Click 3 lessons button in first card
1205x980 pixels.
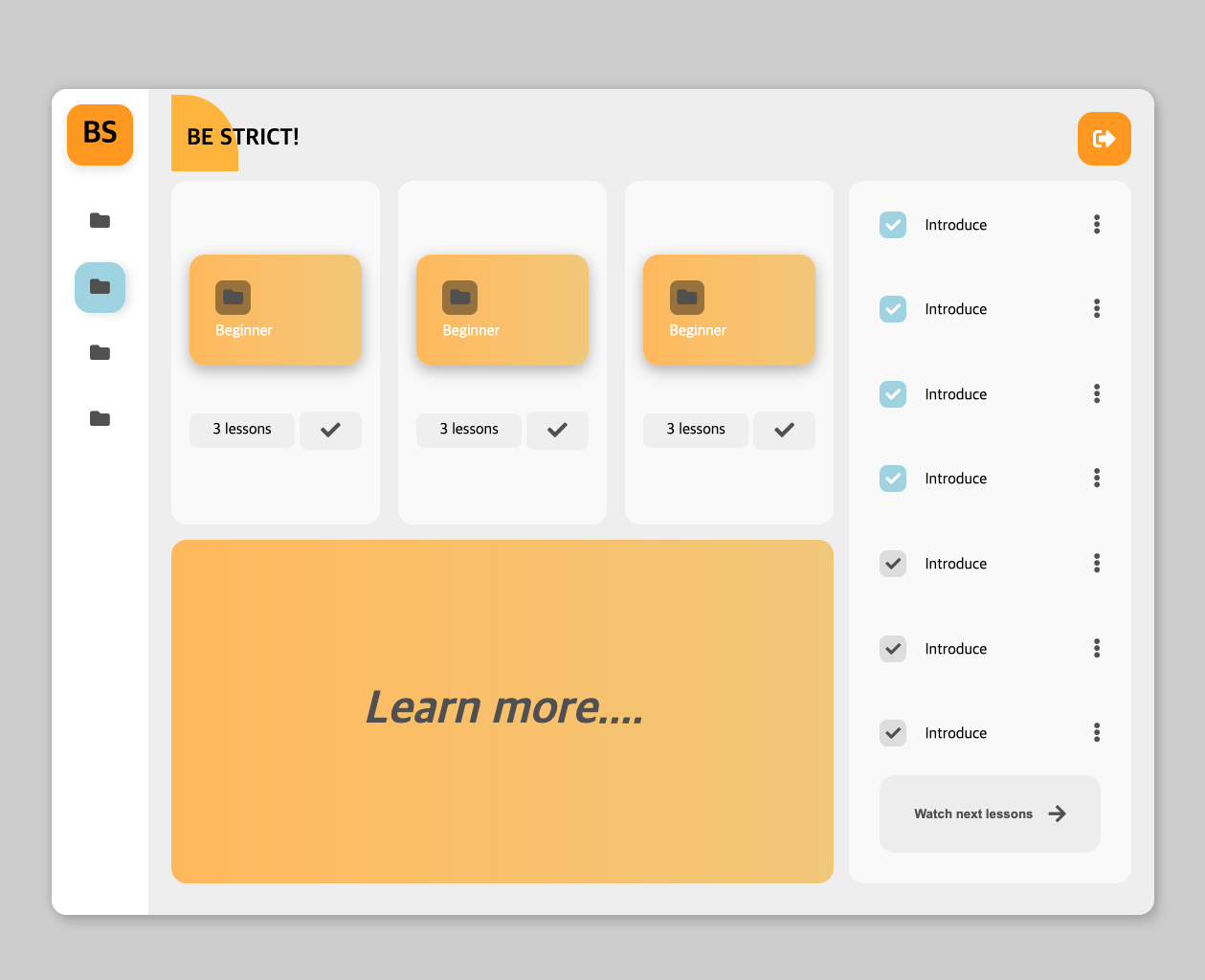tap(242, 430)
